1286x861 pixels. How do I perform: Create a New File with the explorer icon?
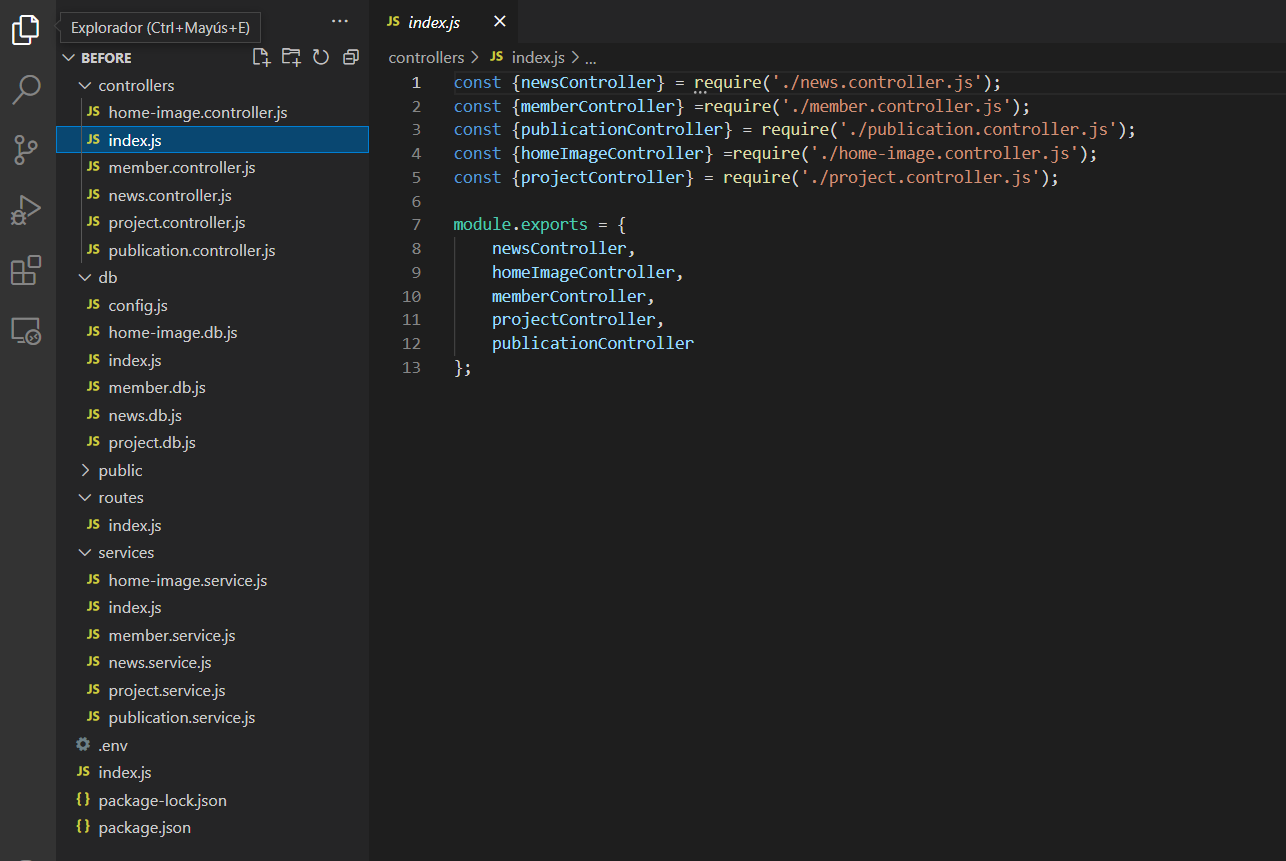coord(261,57)
